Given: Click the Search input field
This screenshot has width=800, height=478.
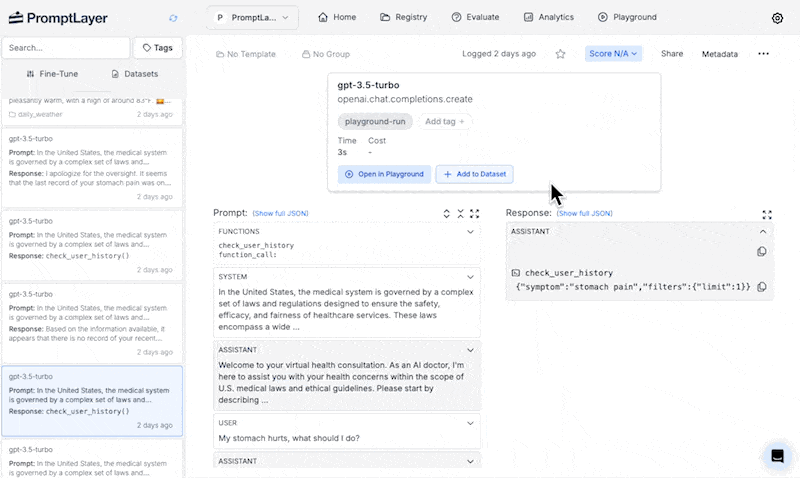Looking at the screenshot, I should [x=65, y=48].
